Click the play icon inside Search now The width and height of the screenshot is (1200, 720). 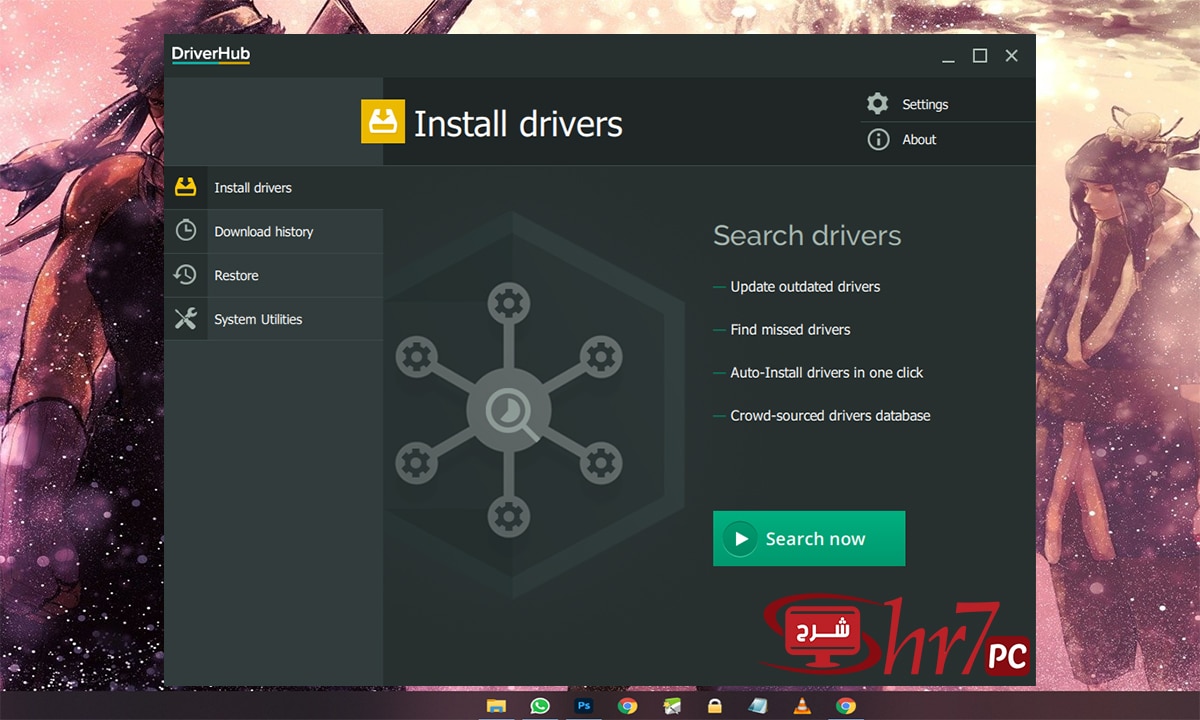pos(740,538)
